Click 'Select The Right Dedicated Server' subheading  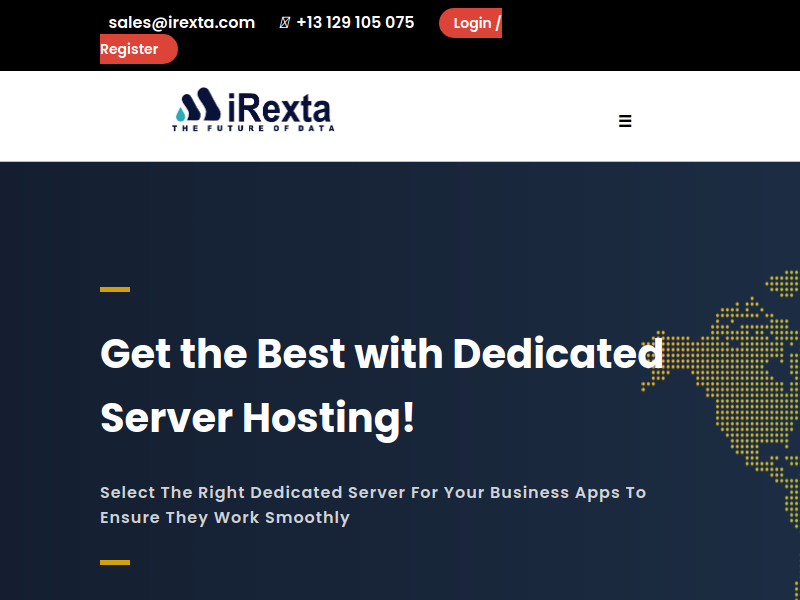coord(372,492)
